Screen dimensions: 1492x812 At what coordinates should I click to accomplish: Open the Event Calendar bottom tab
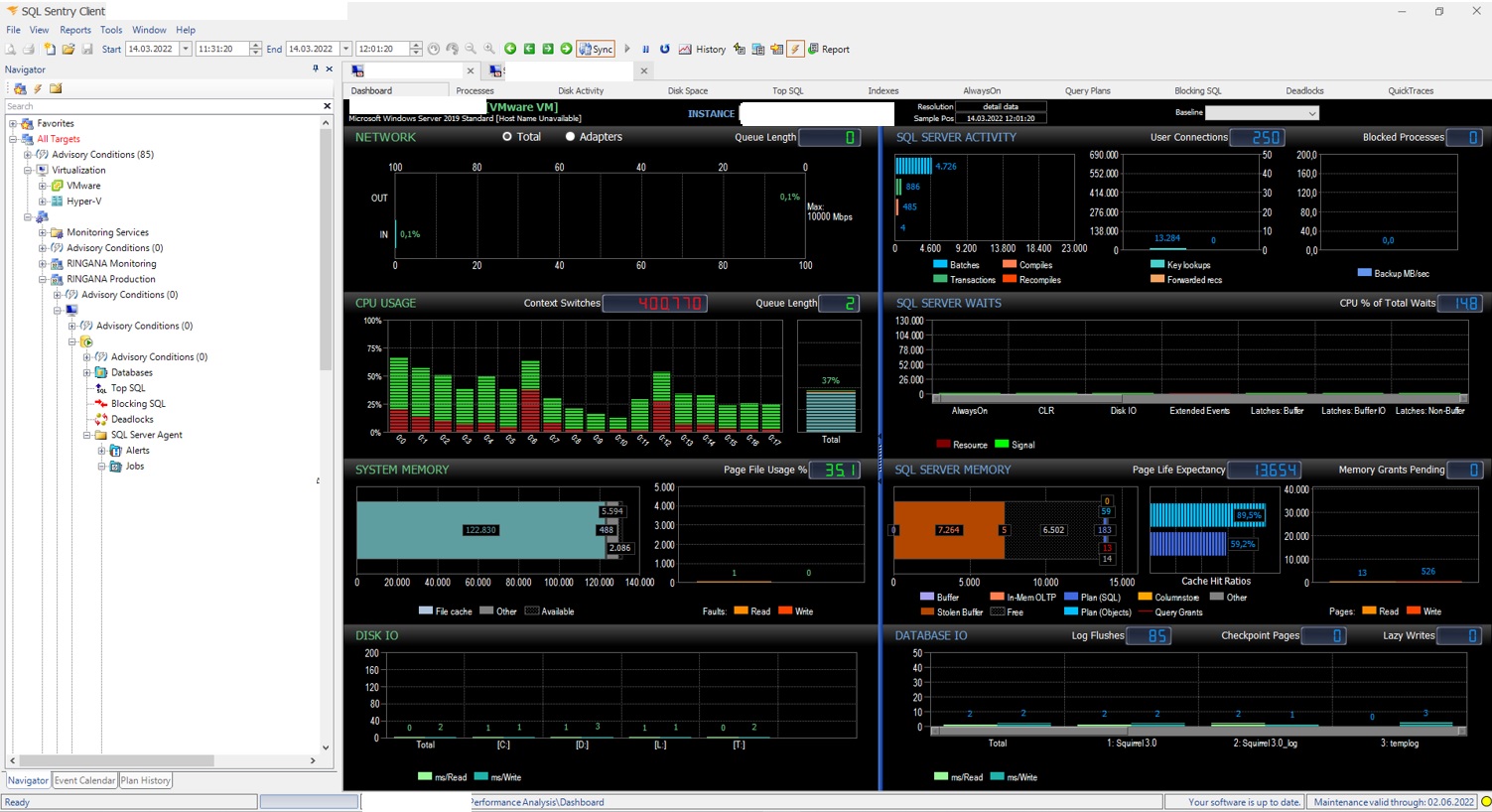point(84,780)
